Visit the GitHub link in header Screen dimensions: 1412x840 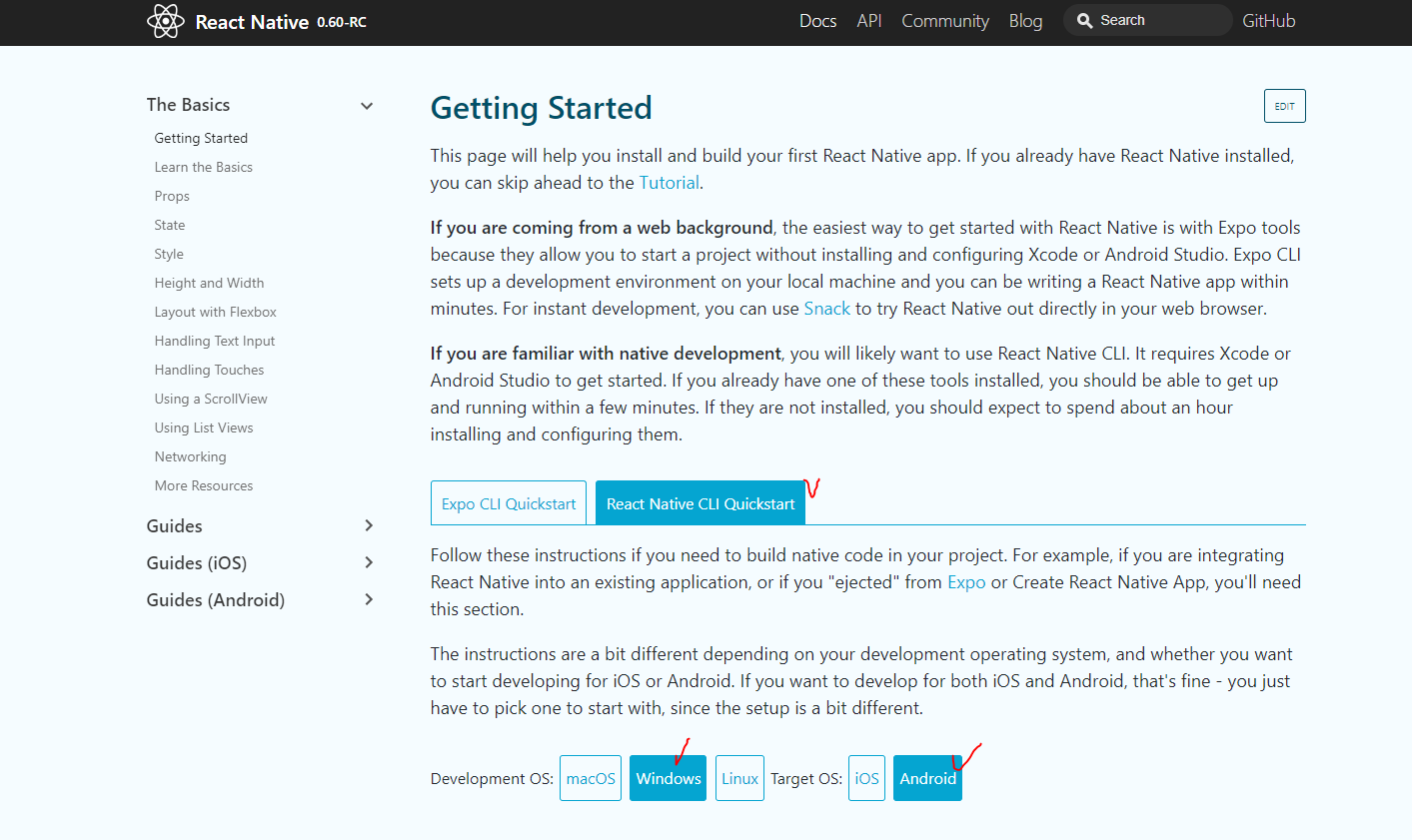click(x=1269, y=21)
